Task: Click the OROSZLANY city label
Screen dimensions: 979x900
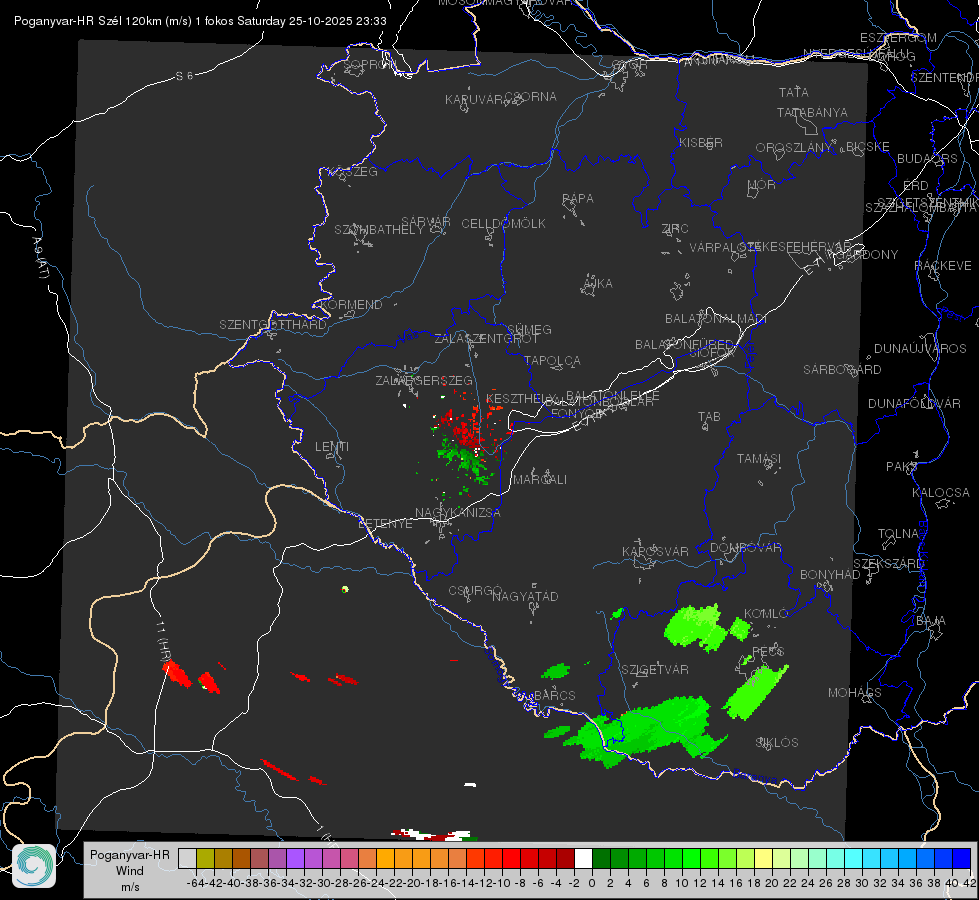Action: 794,147
